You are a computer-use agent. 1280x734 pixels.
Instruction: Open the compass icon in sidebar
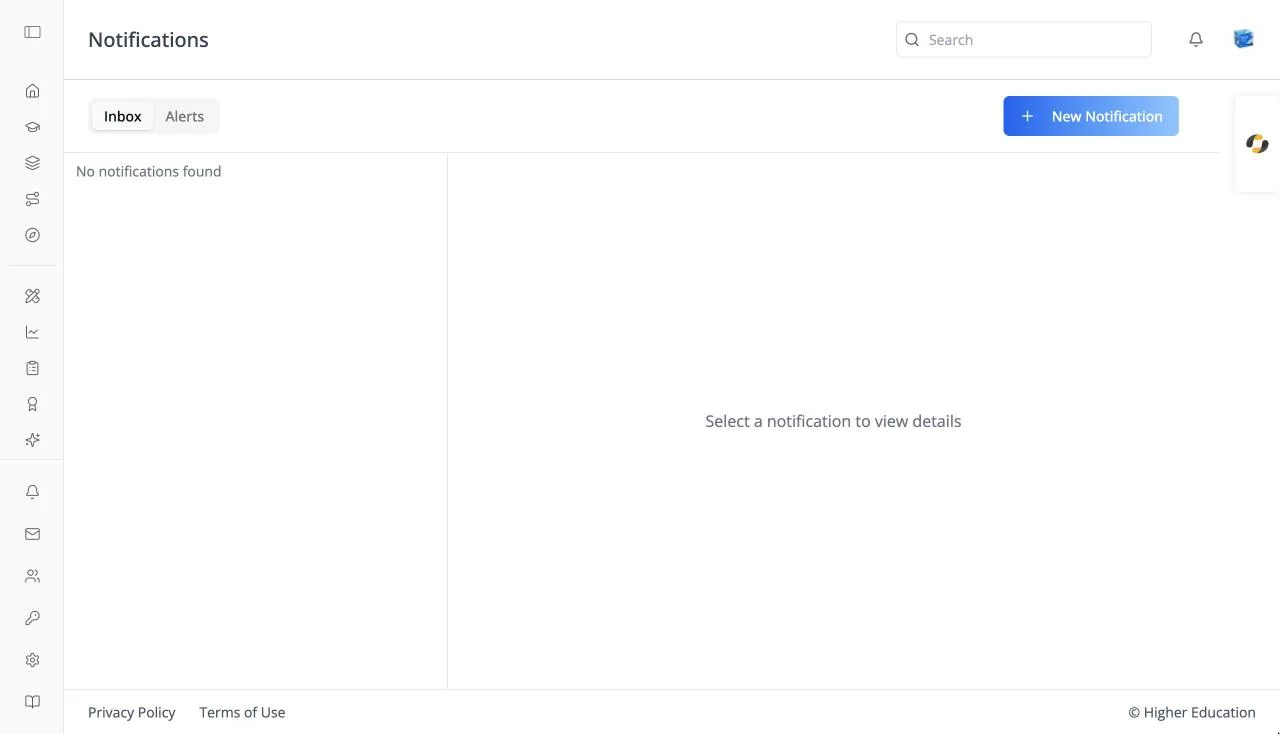(x=32, y=235)
